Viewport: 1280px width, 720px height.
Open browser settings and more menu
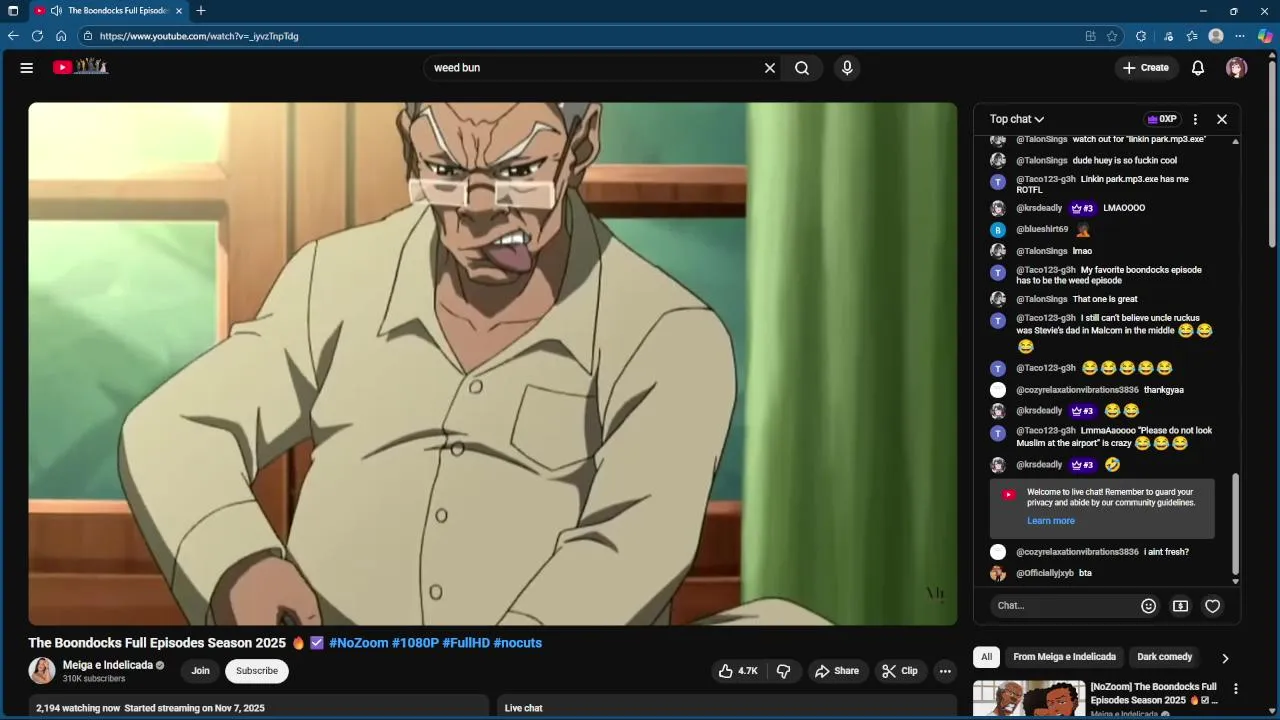[x=1240, y=36]
